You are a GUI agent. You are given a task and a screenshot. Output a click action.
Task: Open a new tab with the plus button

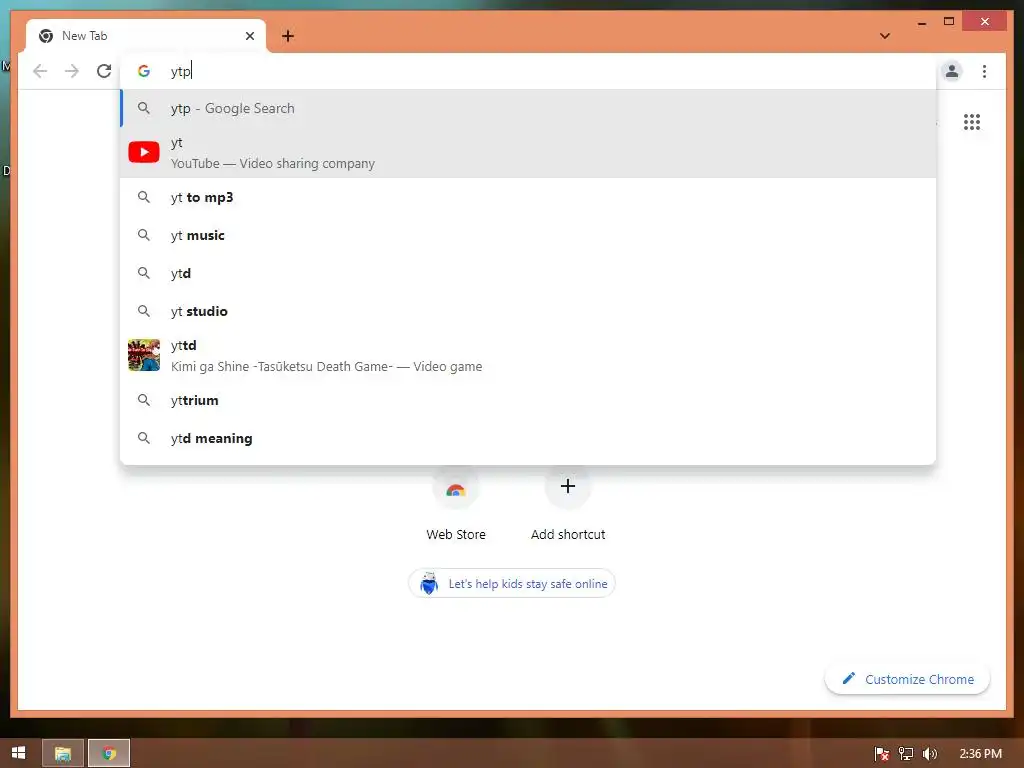point(288,36)
